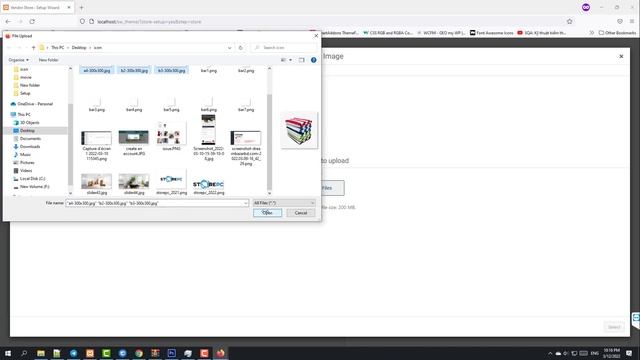The height and width of the screenshot is (360, 640).
Task: Close the Image modal with its X button
Action: pos(621,56)
